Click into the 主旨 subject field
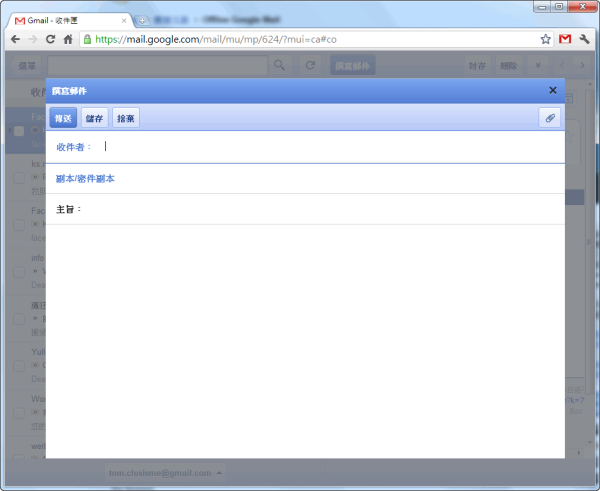Viewport: 600px width, 491px height. [305, 209]
